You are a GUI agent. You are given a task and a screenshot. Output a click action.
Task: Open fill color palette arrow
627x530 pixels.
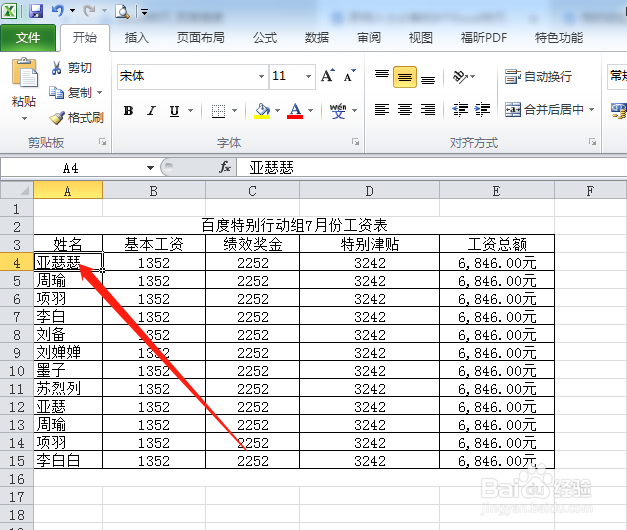(x=278, y=111)
